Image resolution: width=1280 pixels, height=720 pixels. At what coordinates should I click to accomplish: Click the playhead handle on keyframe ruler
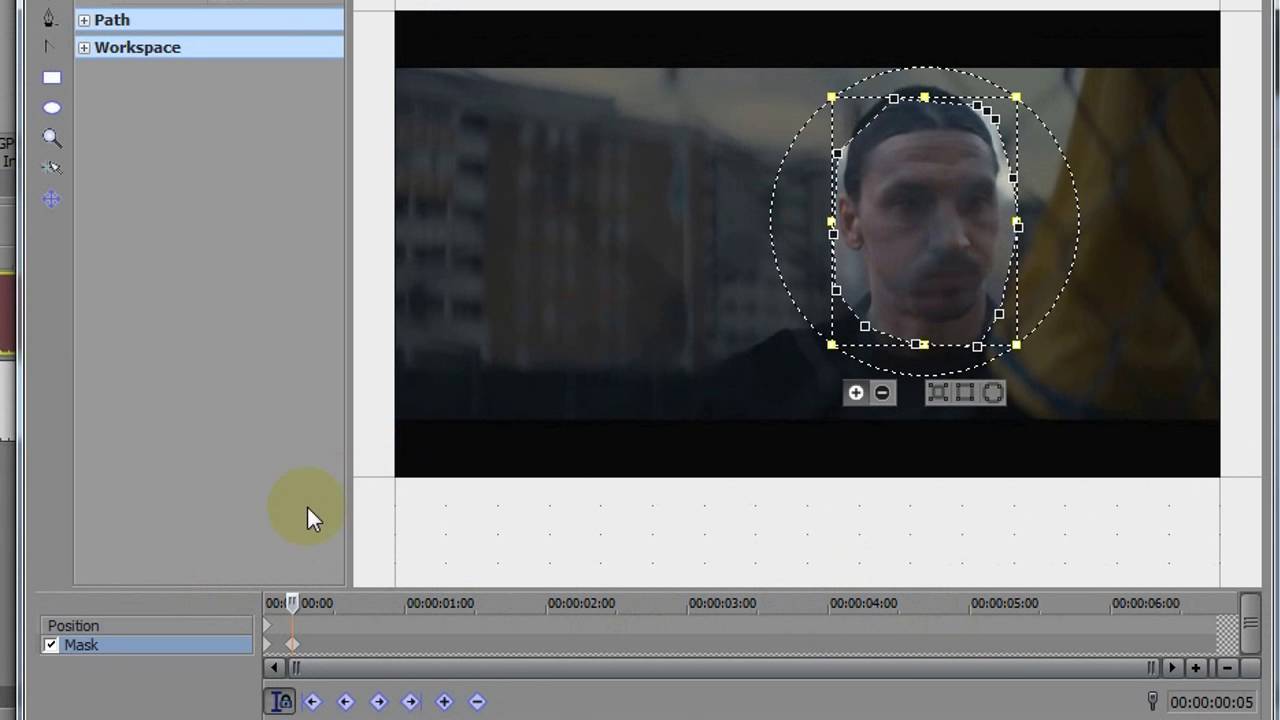click(292, 603)
